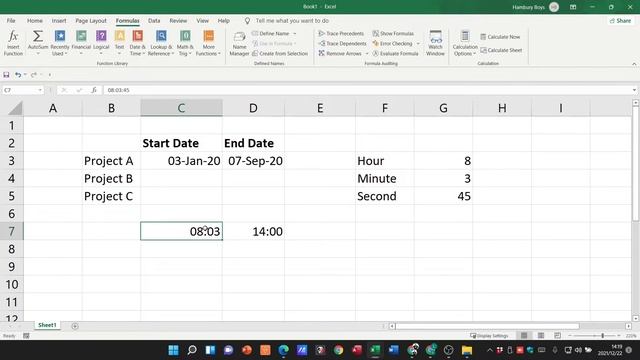Click the zoom slider handle

click(x=602, y=336)
